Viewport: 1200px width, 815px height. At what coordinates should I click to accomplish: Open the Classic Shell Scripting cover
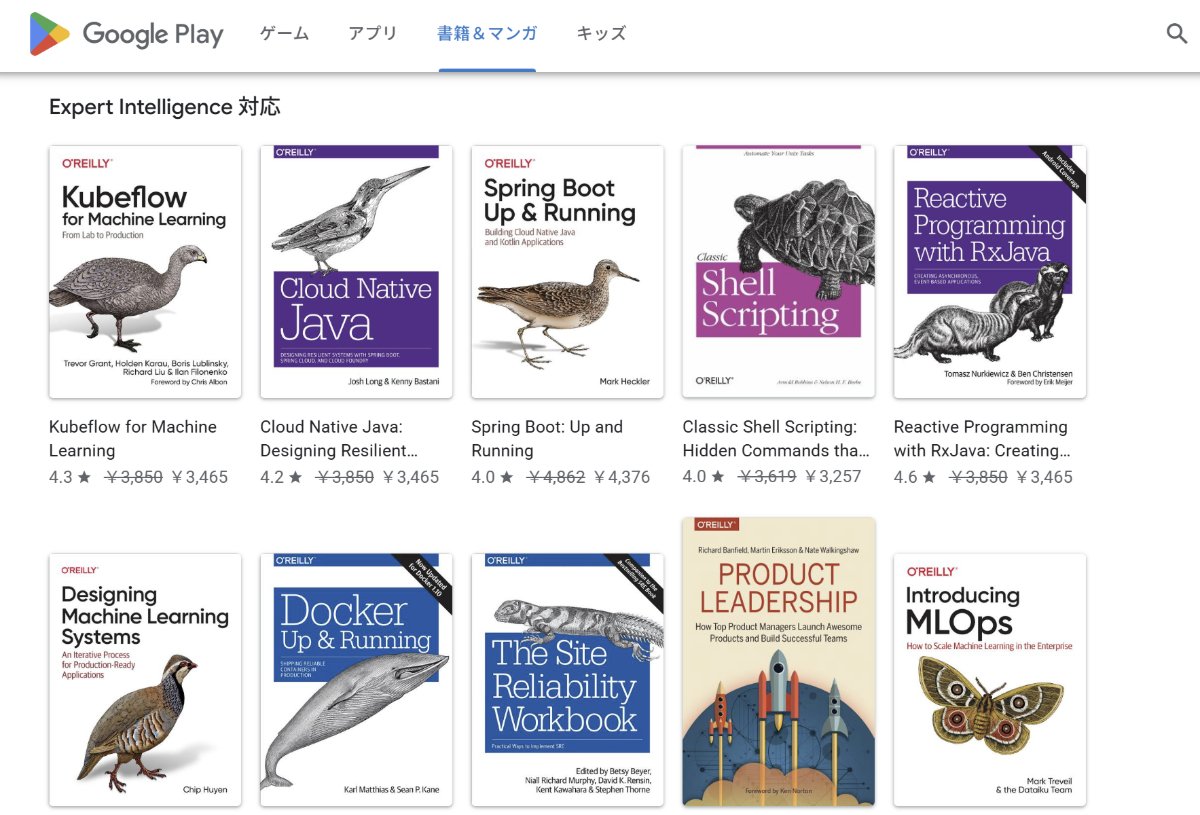[x=779, y=272]
